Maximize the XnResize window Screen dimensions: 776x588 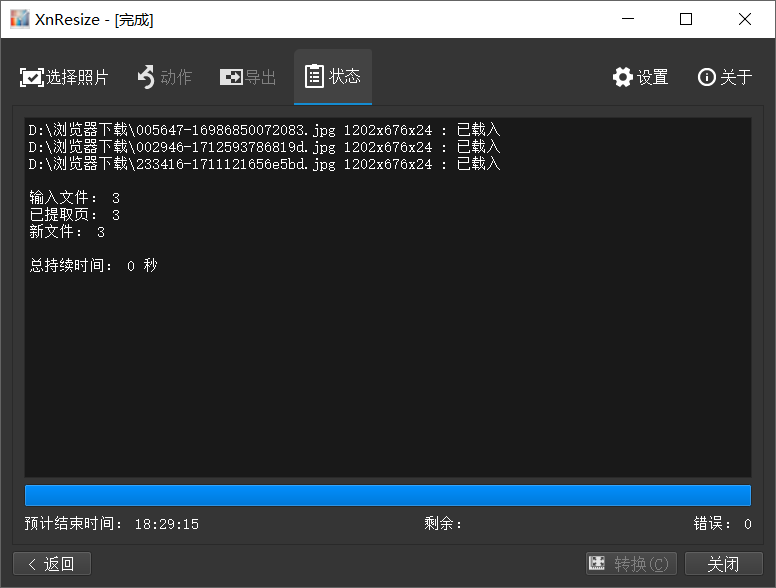[x=686, y=19]
